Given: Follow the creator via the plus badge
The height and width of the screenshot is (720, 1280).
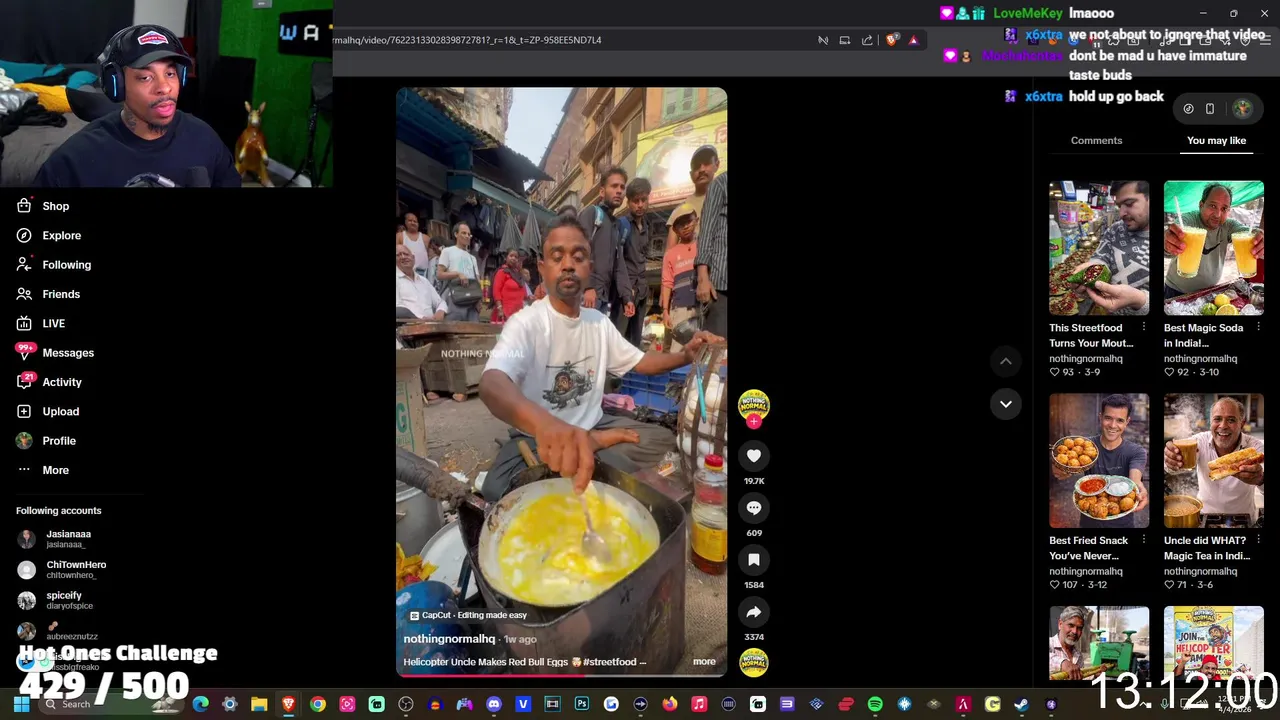Looking at the screenshot, I should (754, 422).
